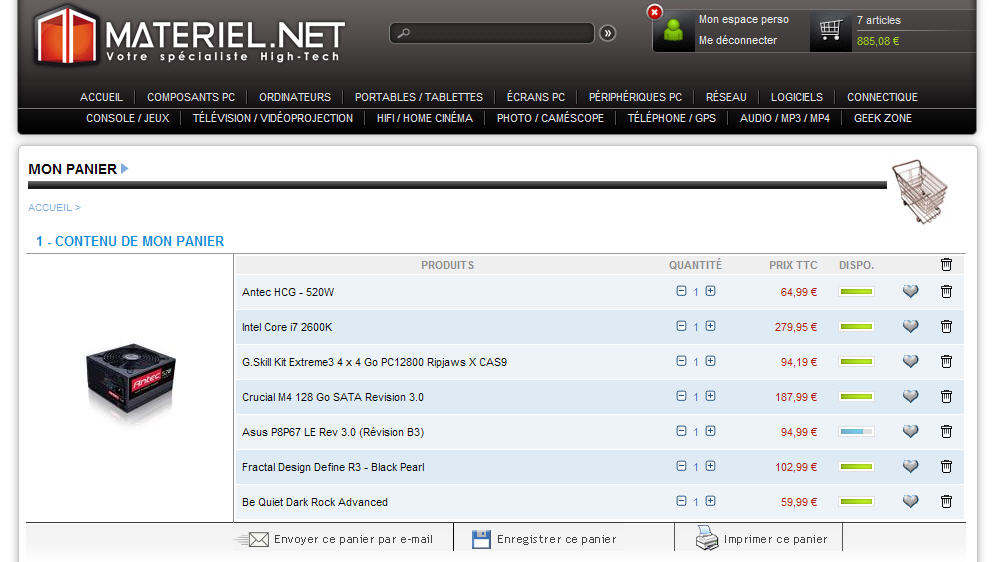Open the cart icon in header
This screenshot has width=999, height=562.
[x=830, y=30]
